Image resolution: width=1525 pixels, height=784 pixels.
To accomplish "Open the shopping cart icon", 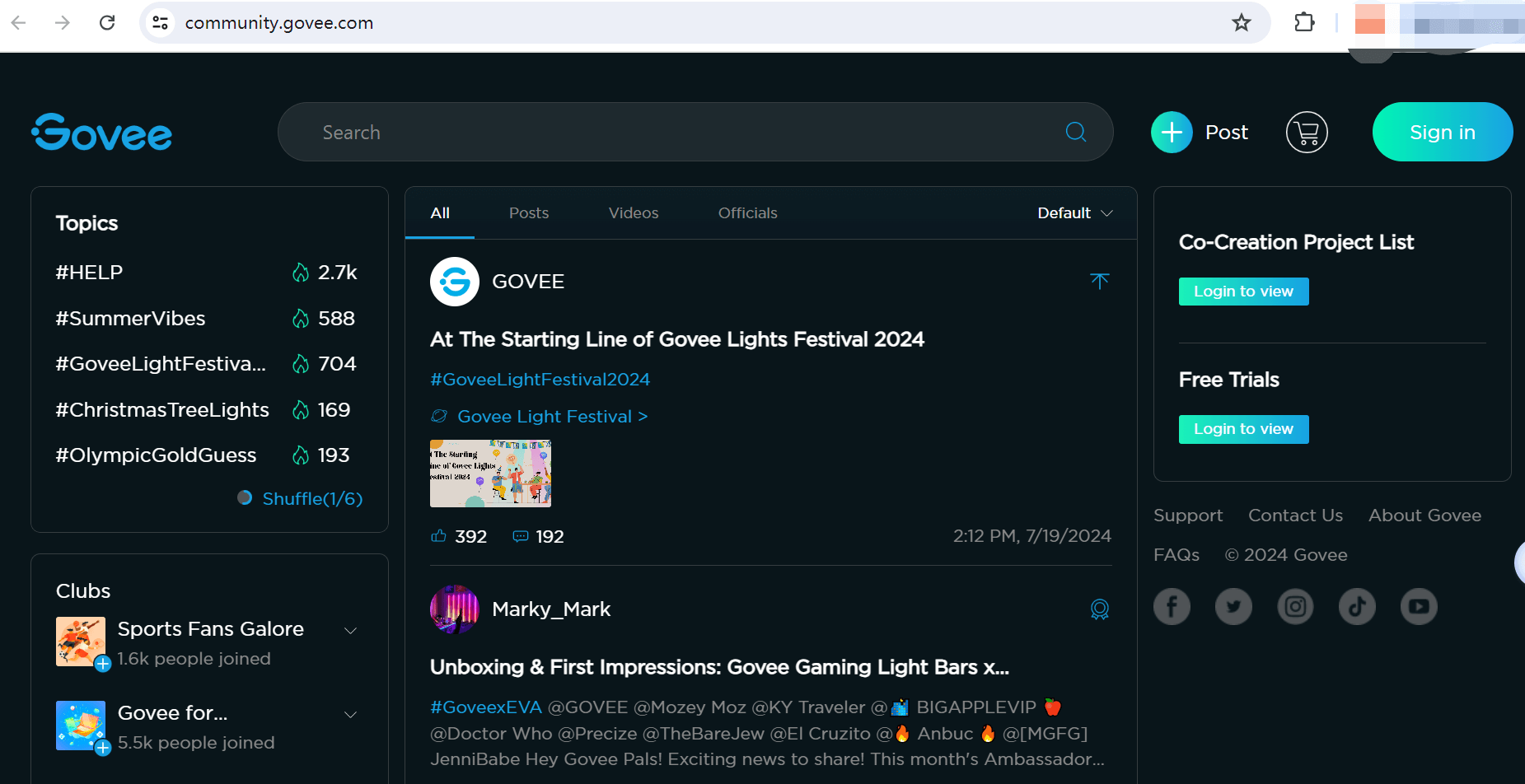I will click(x=1307, y=133).
